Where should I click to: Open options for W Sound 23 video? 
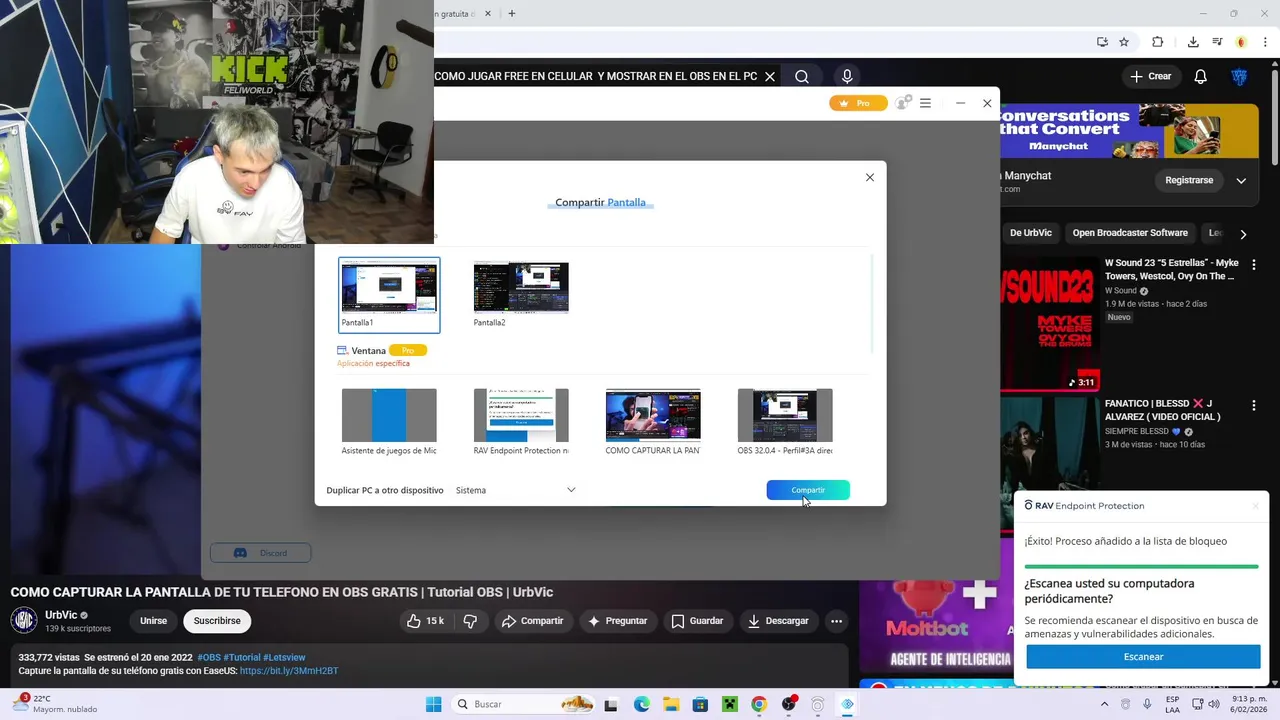1254,265
